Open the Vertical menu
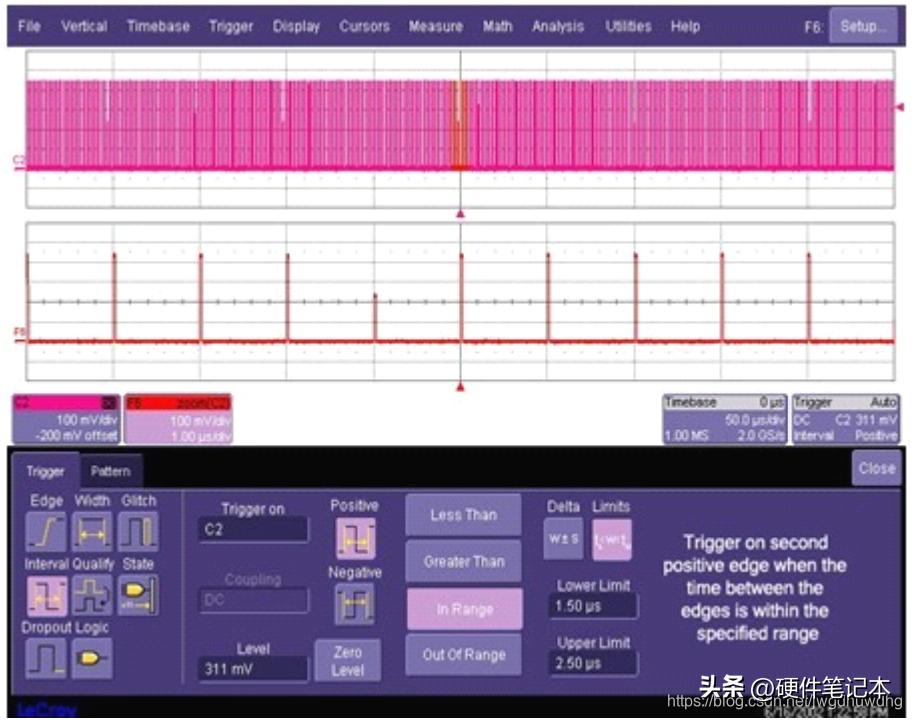This screenshot has width=912, height=720. [x=84, y=26]
